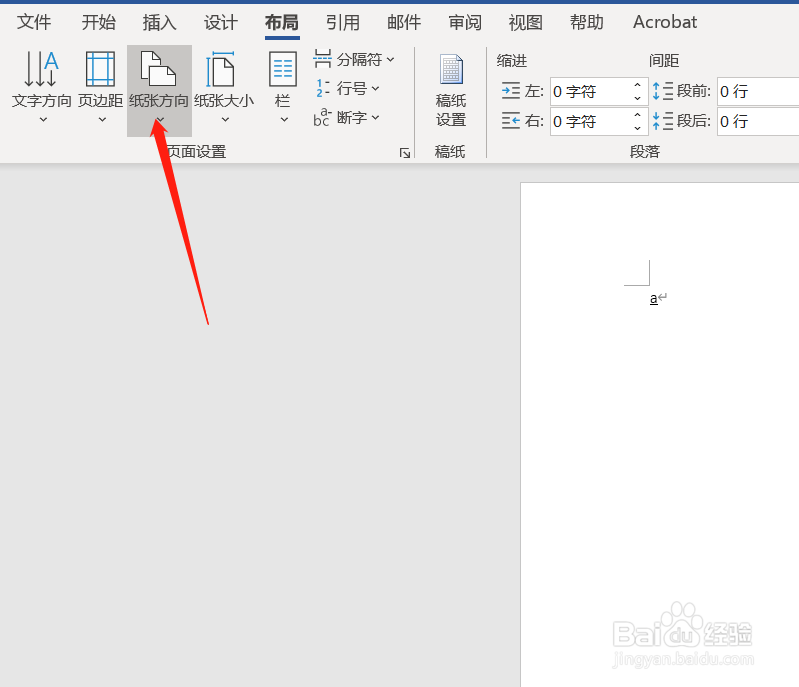Switch to the 插入 tab

point(159,22)
